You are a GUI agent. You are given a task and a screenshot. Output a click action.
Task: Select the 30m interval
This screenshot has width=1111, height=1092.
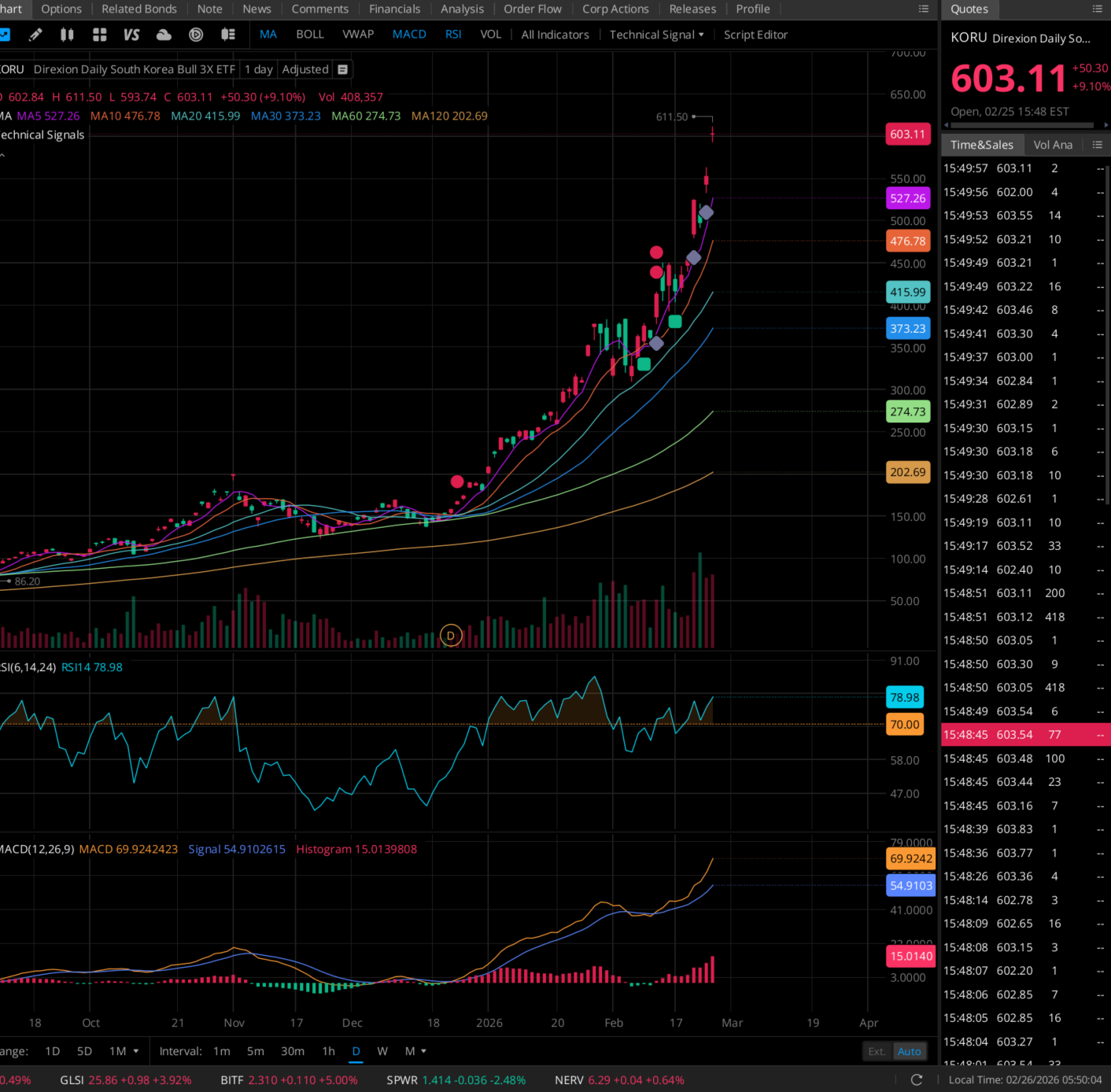click(293, 1051)
